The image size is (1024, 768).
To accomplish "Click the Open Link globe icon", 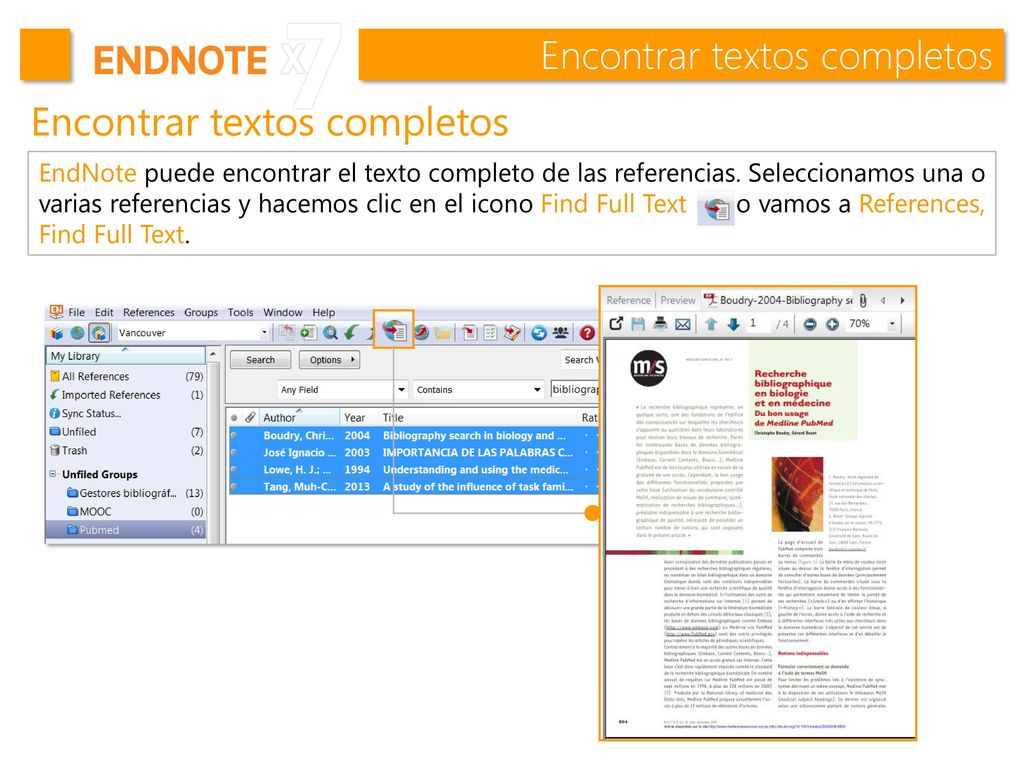I will [x=422, y=333].
